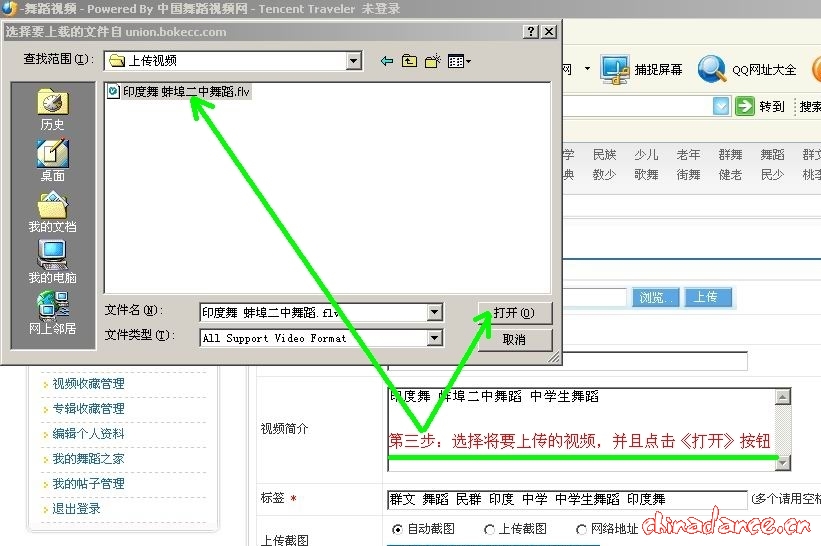Screen dimensions: 821x546
Task: Expand the 文件类型 dropdown arrow
Action: pos(434,338)
